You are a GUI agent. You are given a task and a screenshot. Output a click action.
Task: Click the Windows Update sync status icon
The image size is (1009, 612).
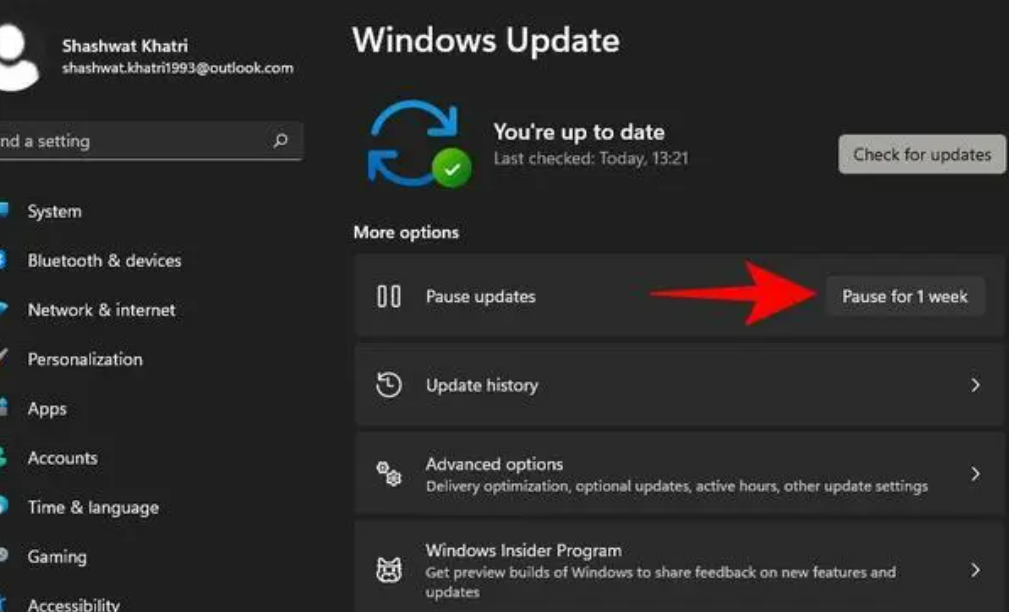point(418,144)
